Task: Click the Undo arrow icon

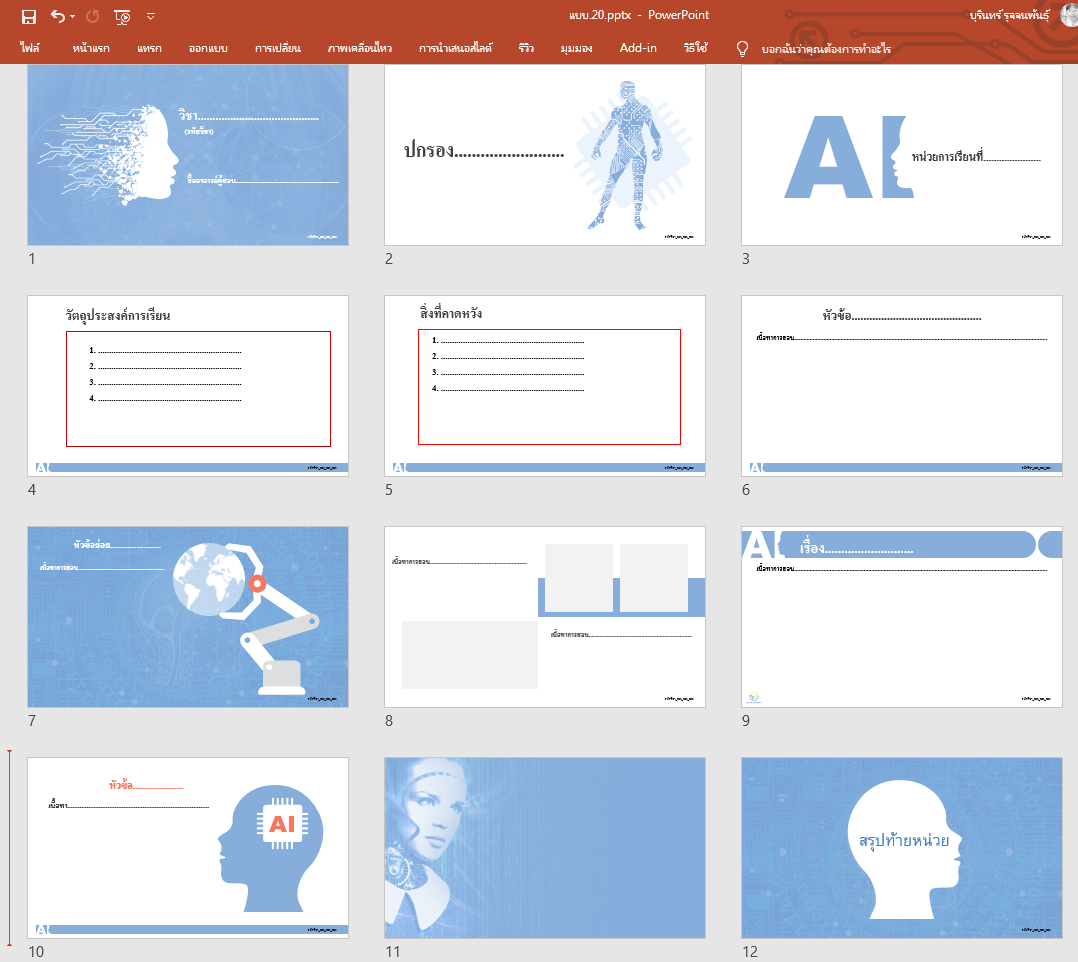Action: coord(58,16)
